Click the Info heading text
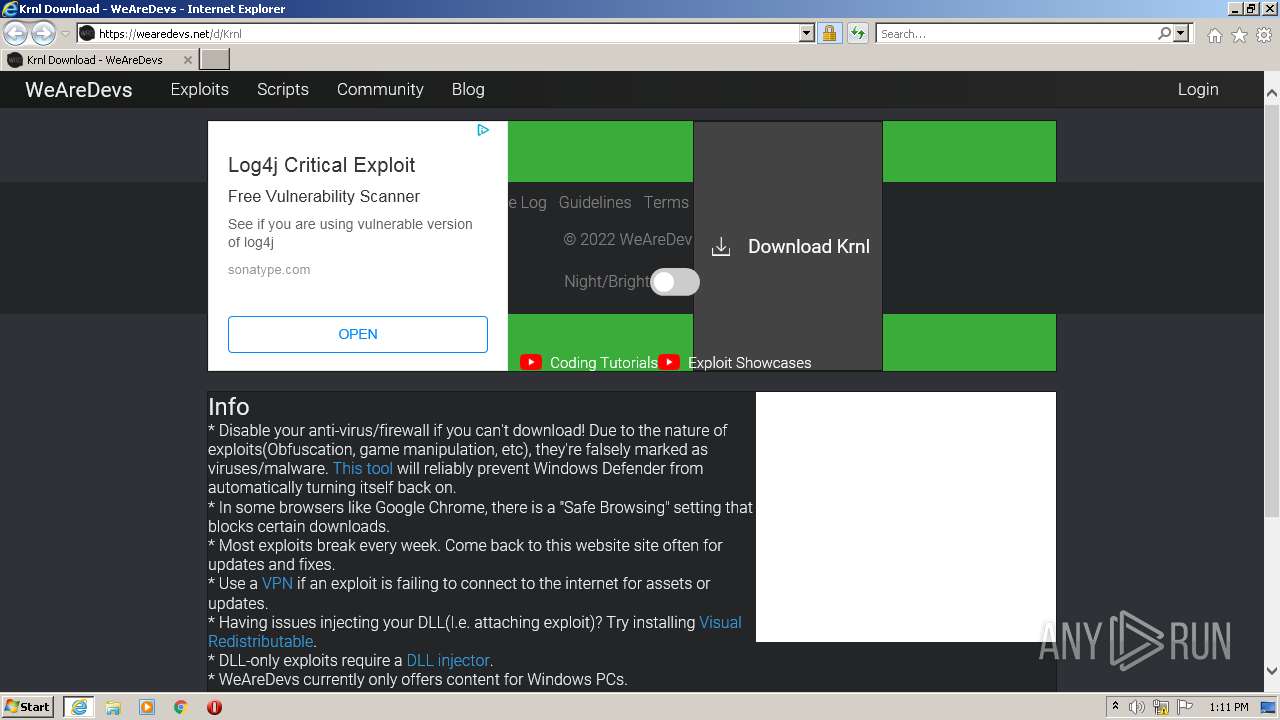The height and width of the screenshot is (720, 1280). click(x=229, y=407)
